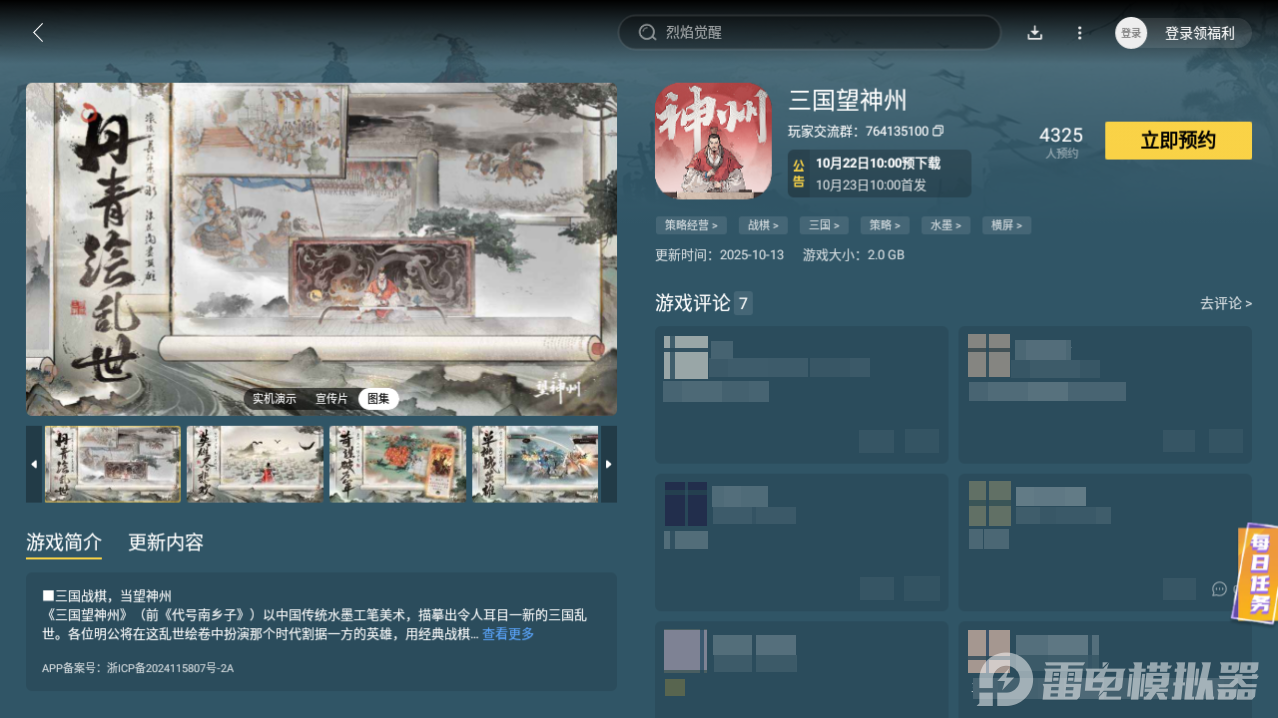Click the 登录 avatar icon at top right
1278x718 pixels.
(1130, 32)
